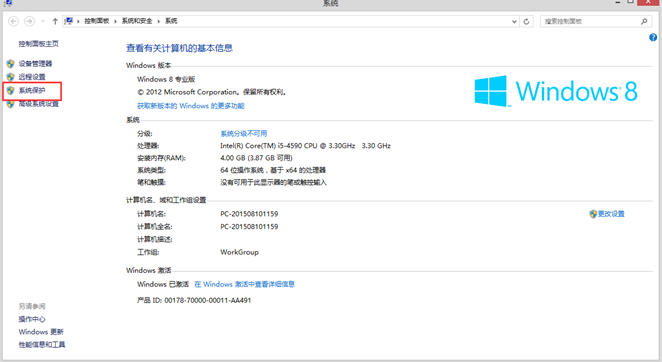This screenshot has height=362, width=662.
Task: Go up one level with the Up arrow
Action: pyautogui.click(x=55, y=21)
